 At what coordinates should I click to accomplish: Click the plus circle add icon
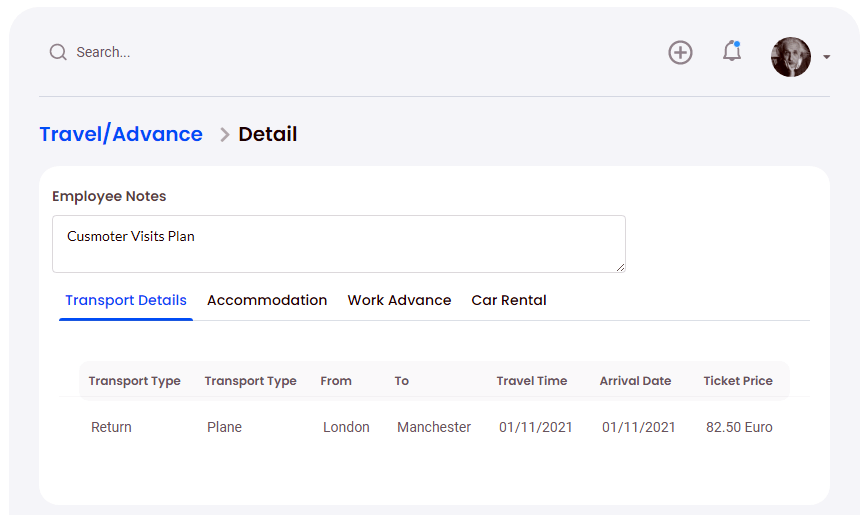coord(680,53)
